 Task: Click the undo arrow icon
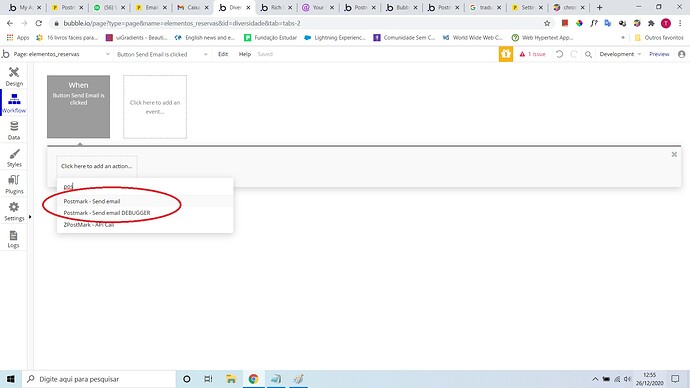coord(559,54)
